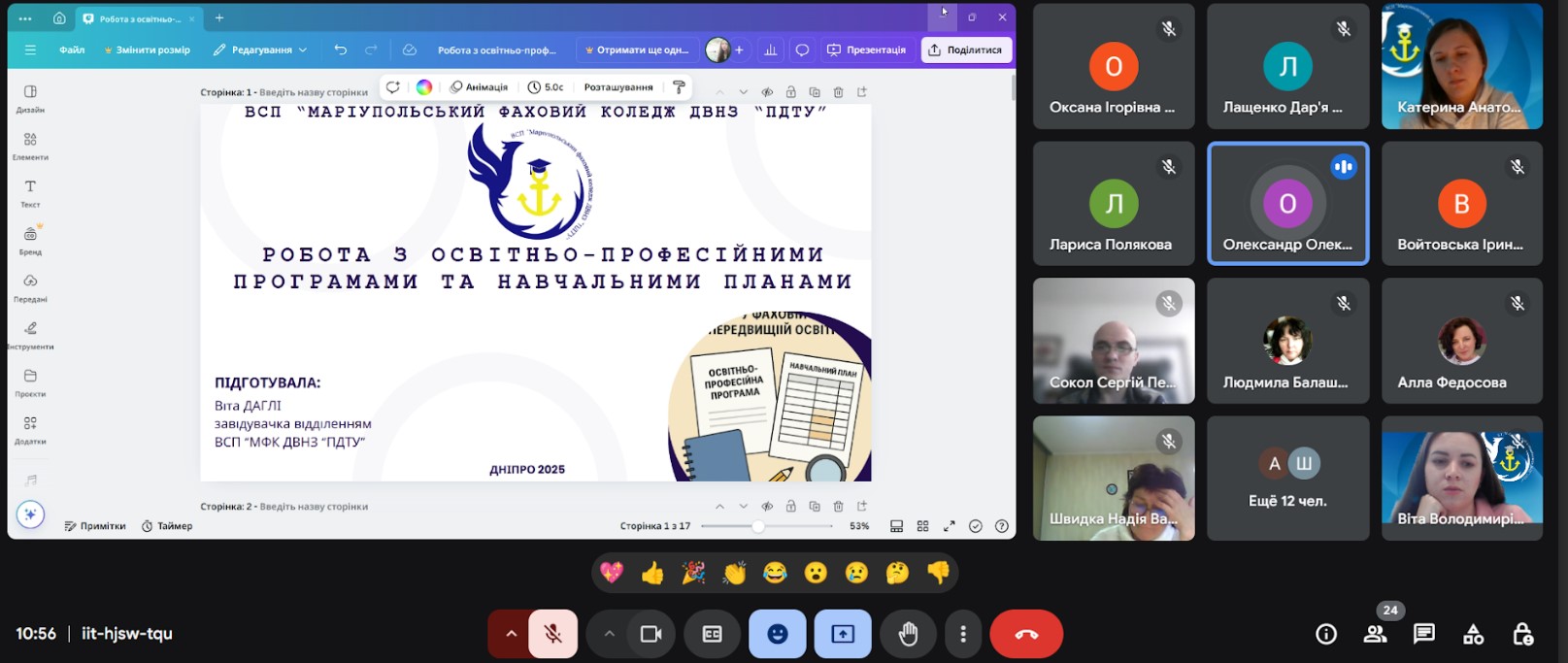The height and width of the screenshot is (663, 1568).
Task: Open the Projects (Проєкти) panel
Action: tap(30, 382)
